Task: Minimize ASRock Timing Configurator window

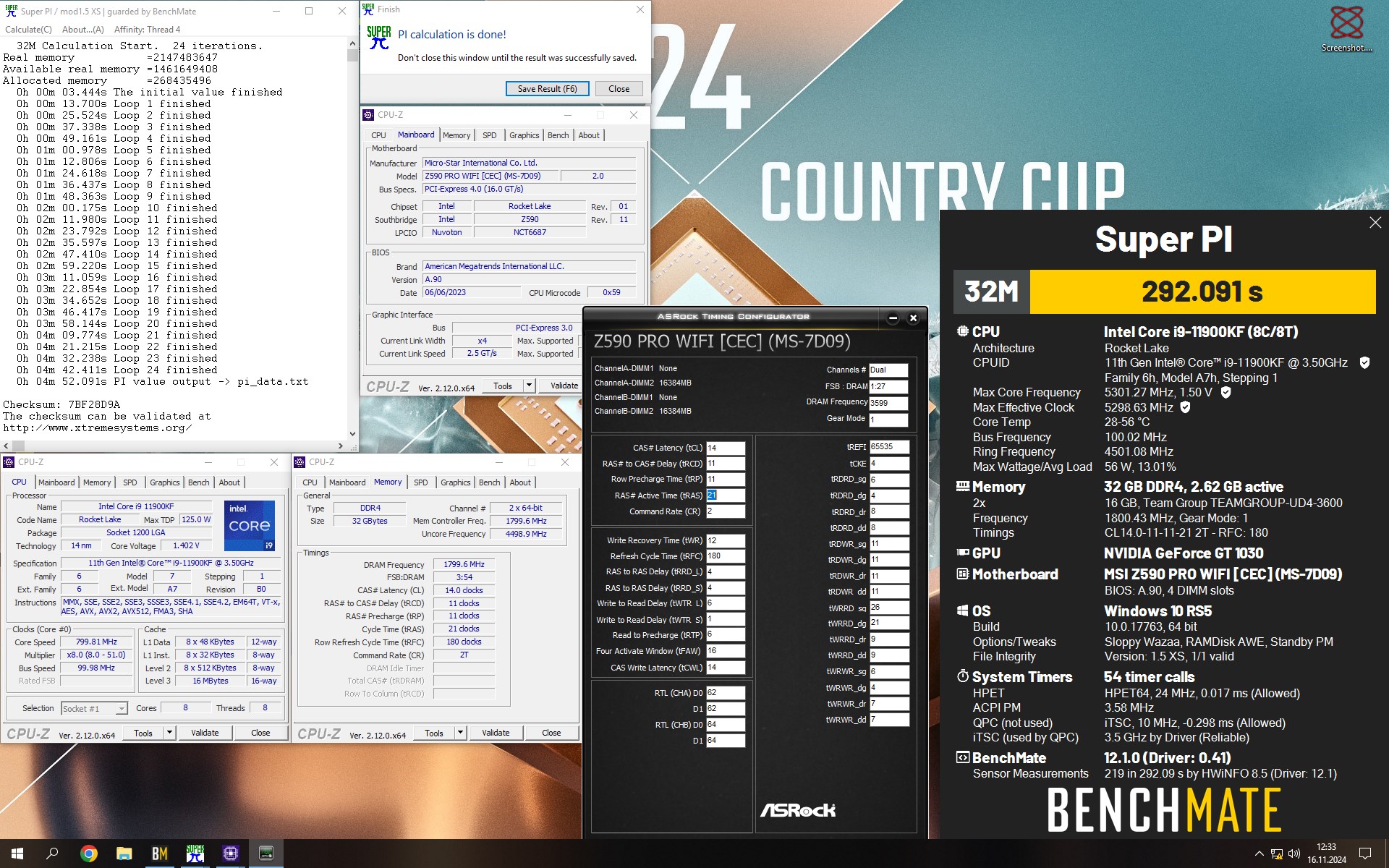Action: [893, 318]
